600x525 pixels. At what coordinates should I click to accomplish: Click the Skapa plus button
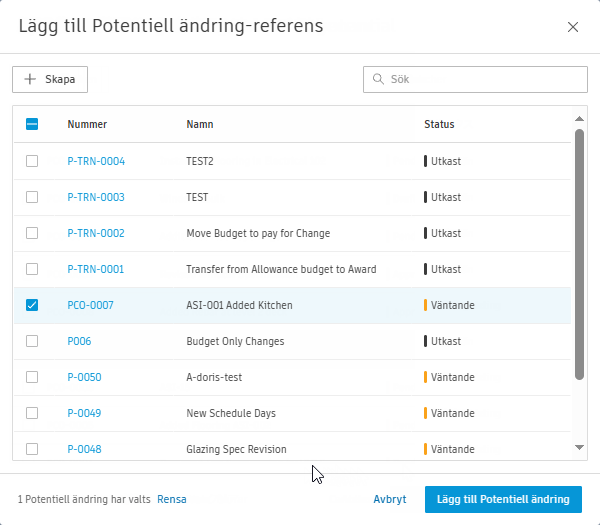click(x=50, y=79)
